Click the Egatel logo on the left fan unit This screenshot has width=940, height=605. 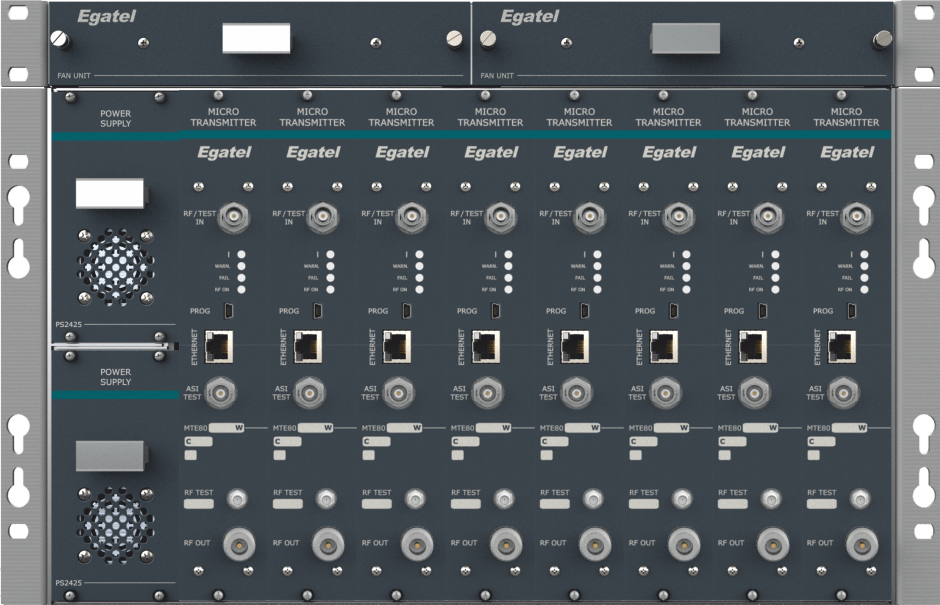point(107,16)
